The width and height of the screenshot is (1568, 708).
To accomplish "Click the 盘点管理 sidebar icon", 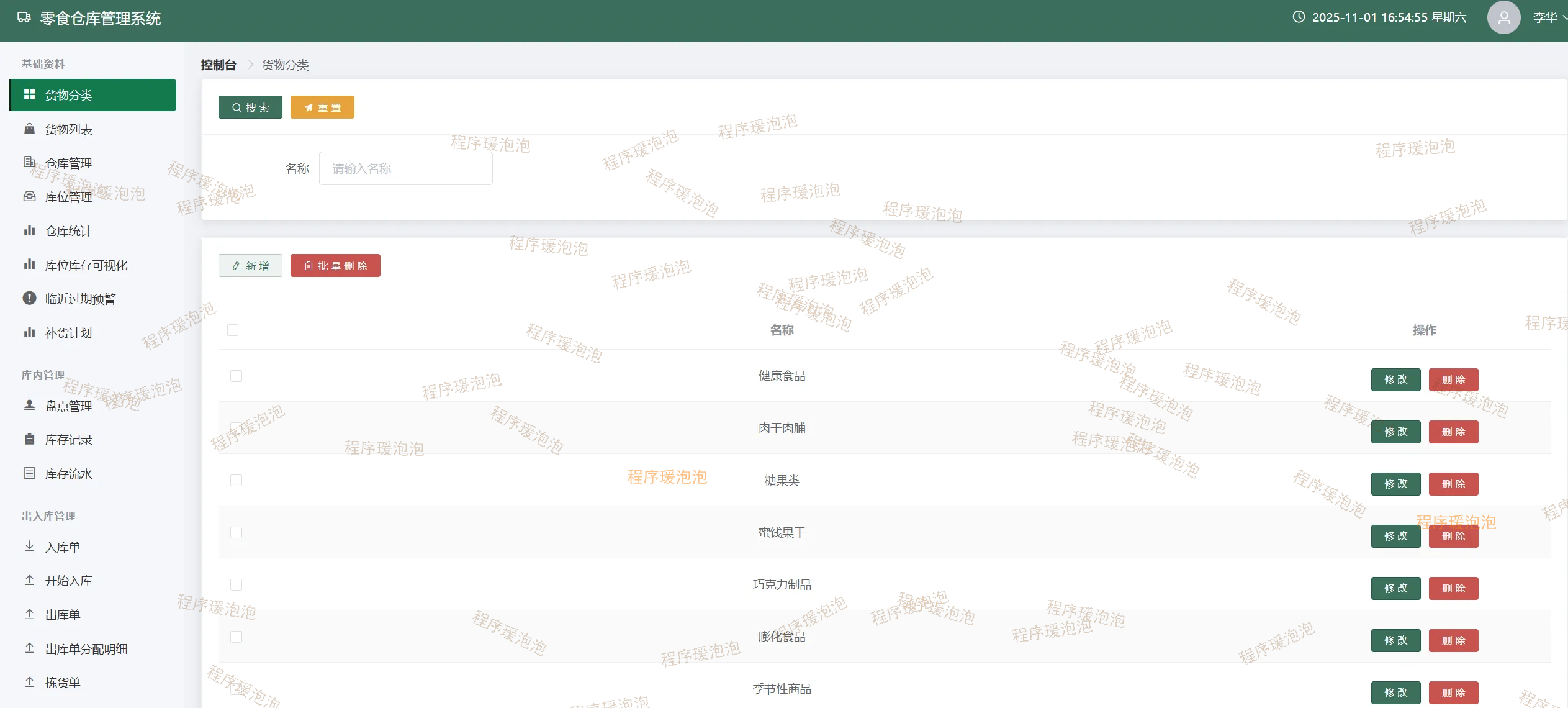I will coord(29,405).
